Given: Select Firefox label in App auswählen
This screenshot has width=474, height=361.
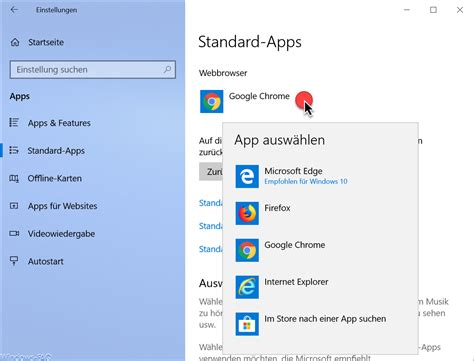Looking at the screenshot, I should tap(277, 208).
